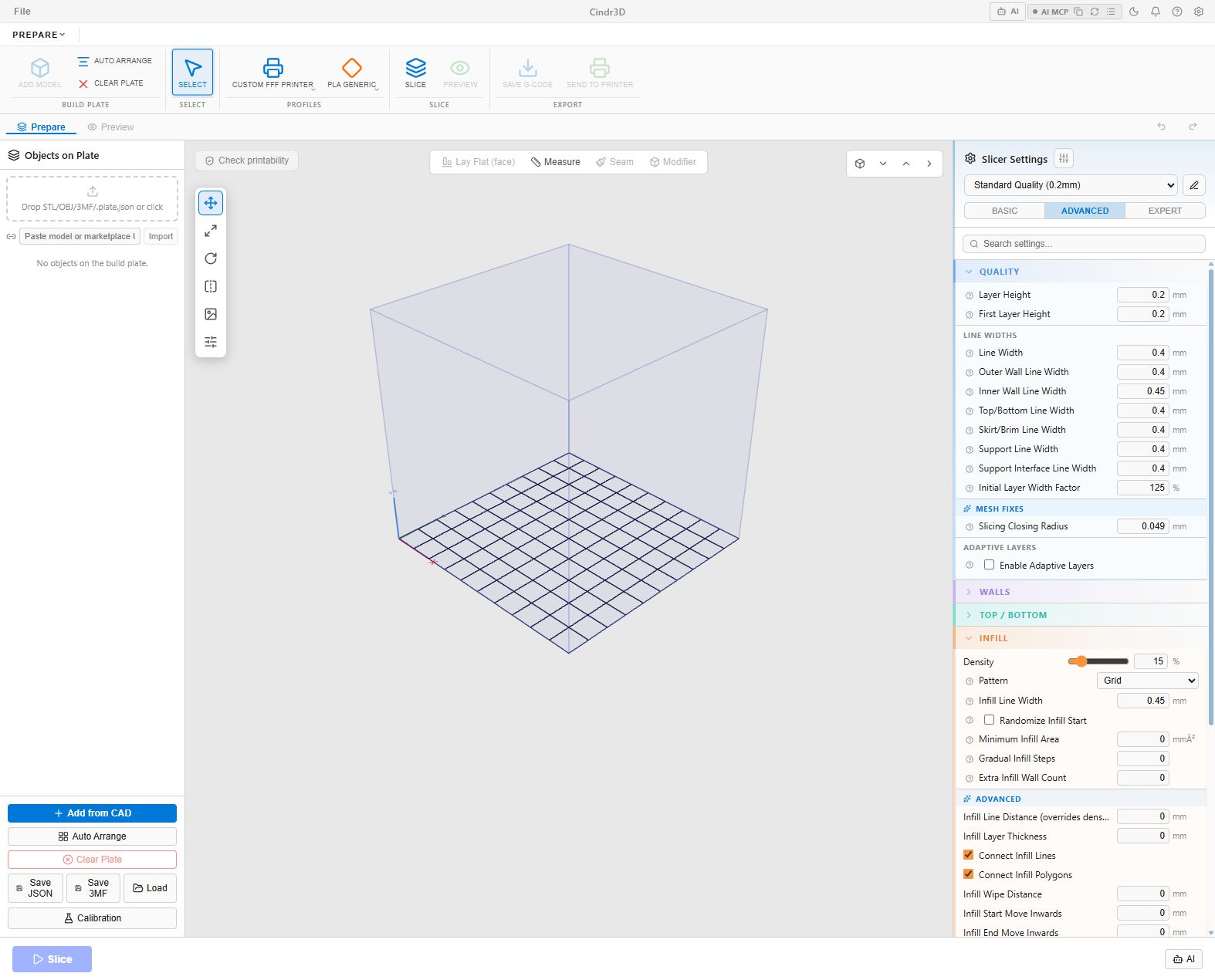Open the PLA Generic material profile
1215x980 pixels.
coord(352,73)
